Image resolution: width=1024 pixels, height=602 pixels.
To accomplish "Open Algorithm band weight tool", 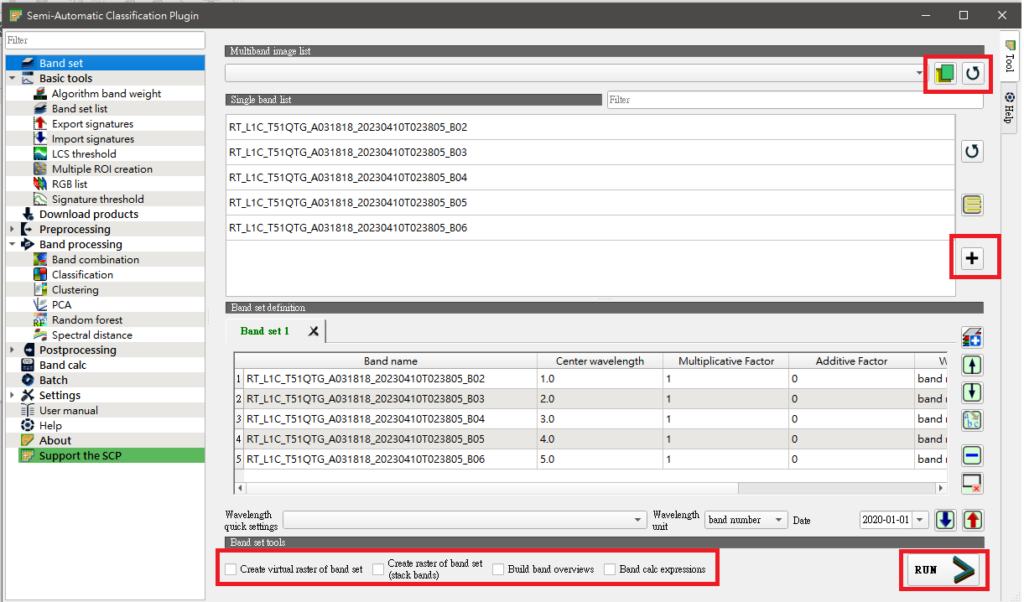I will coord(106,93).
